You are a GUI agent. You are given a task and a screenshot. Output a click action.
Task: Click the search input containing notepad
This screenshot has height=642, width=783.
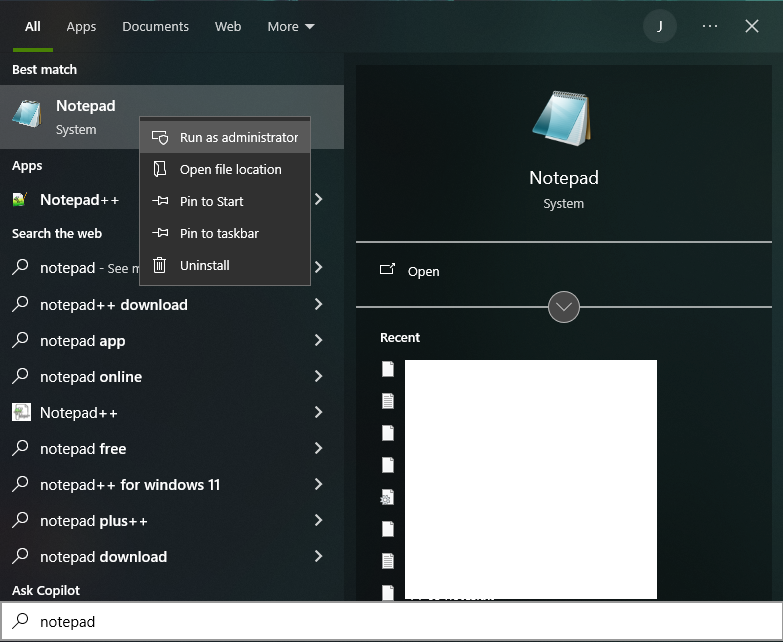(x=392, y=621)
